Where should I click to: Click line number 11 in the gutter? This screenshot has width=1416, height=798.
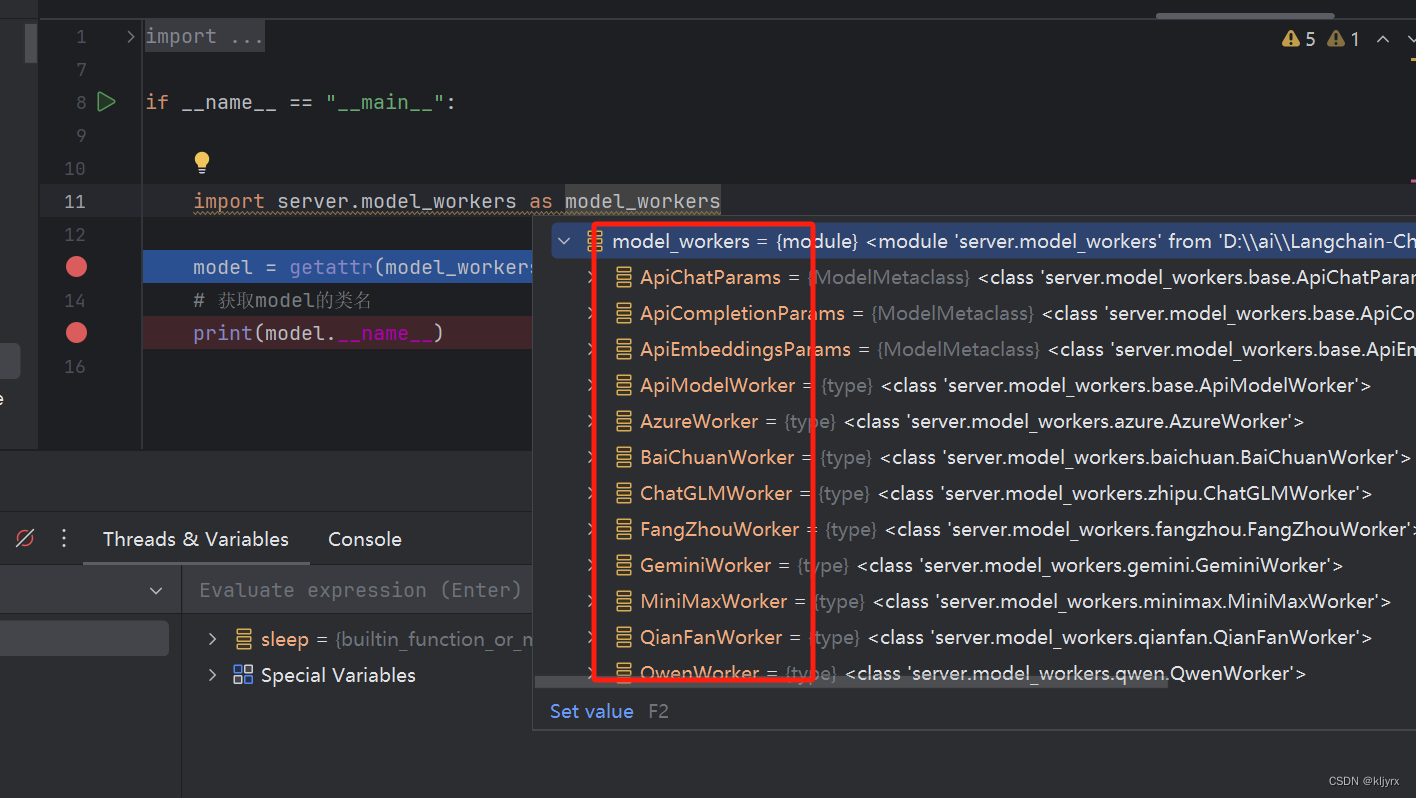coord(75,201)
